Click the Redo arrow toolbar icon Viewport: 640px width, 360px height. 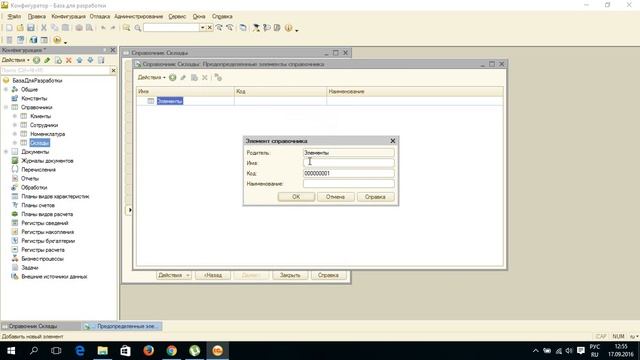point(113,28)
